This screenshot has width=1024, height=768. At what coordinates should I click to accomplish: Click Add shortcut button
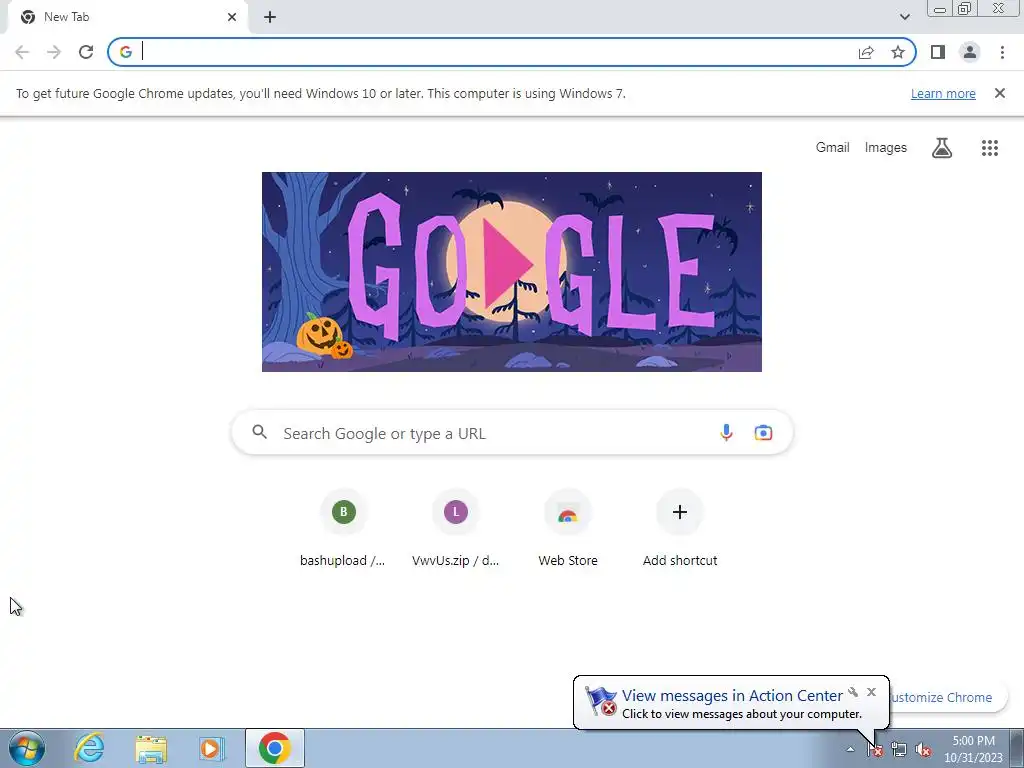click(x=680, y=529)
